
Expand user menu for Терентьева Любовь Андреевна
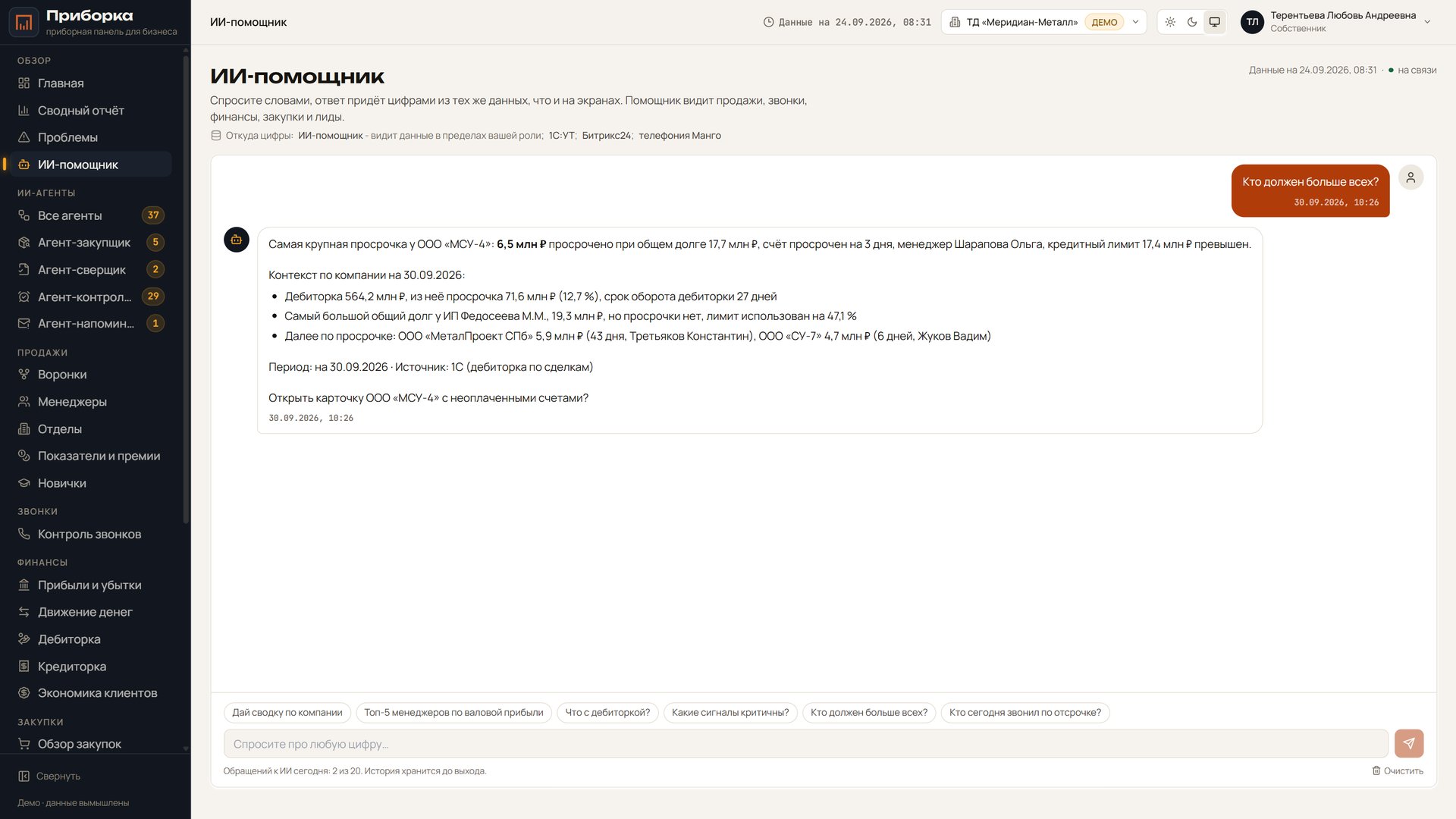1427,22
